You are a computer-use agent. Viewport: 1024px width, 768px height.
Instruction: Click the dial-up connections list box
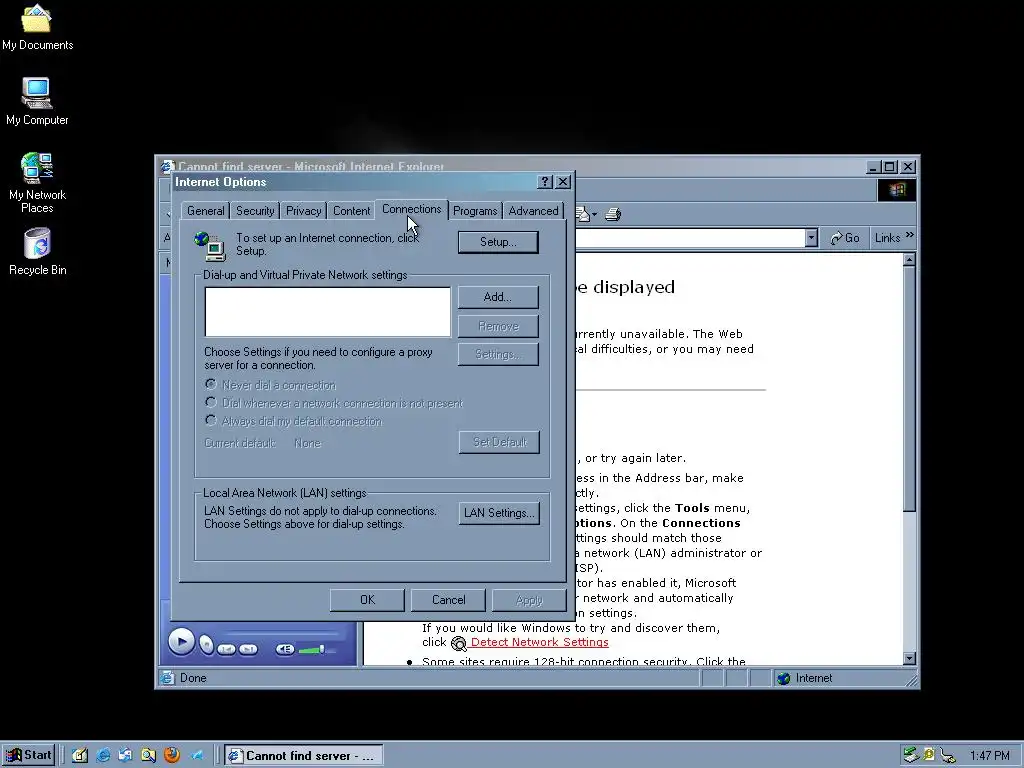[x=328, y=312]
